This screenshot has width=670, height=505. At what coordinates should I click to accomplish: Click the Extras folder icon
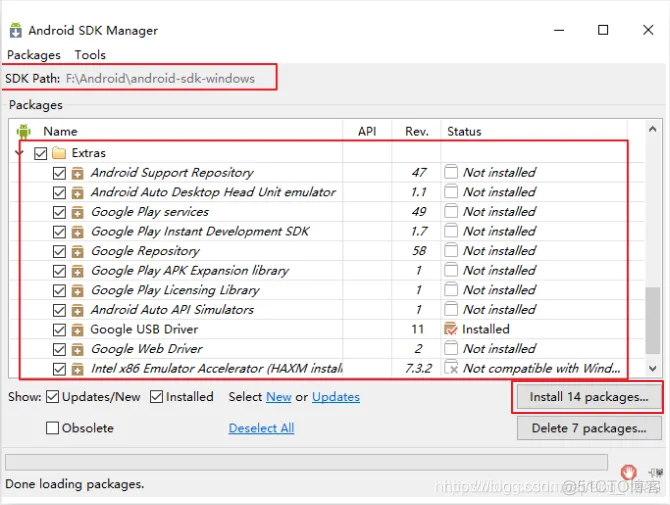59,153
